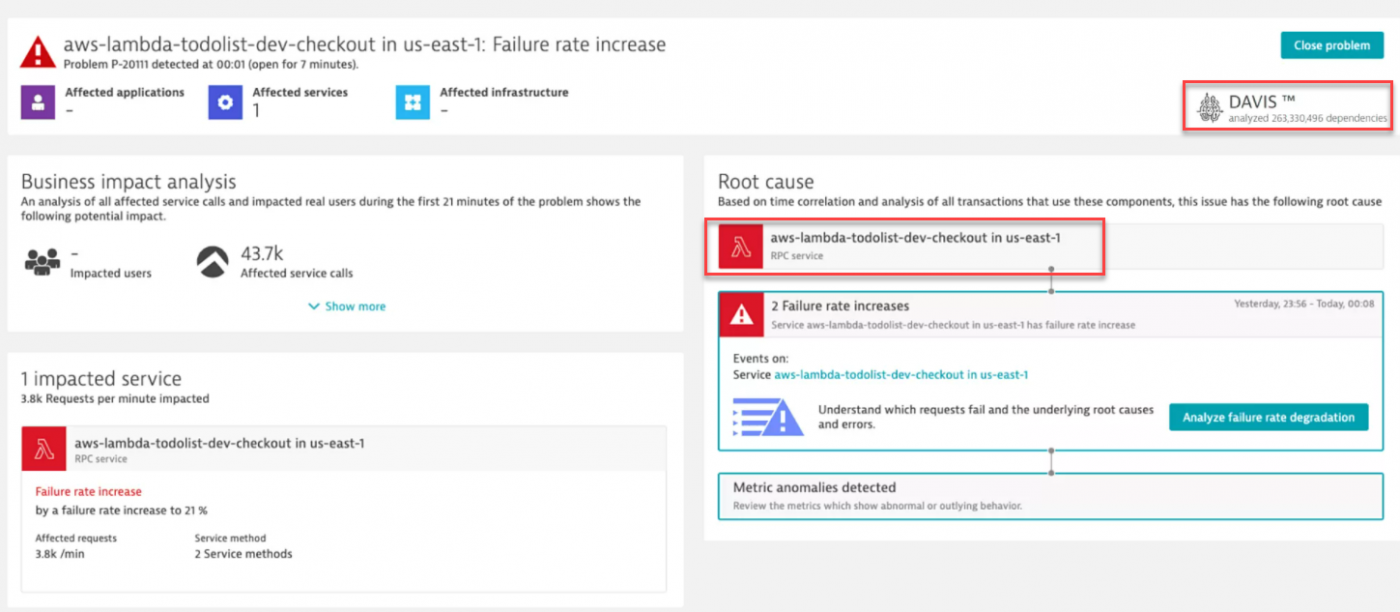Click the failure analysis list illustration icon
The width and height of the screenshot is (1400, 612).
coord(768,417)
